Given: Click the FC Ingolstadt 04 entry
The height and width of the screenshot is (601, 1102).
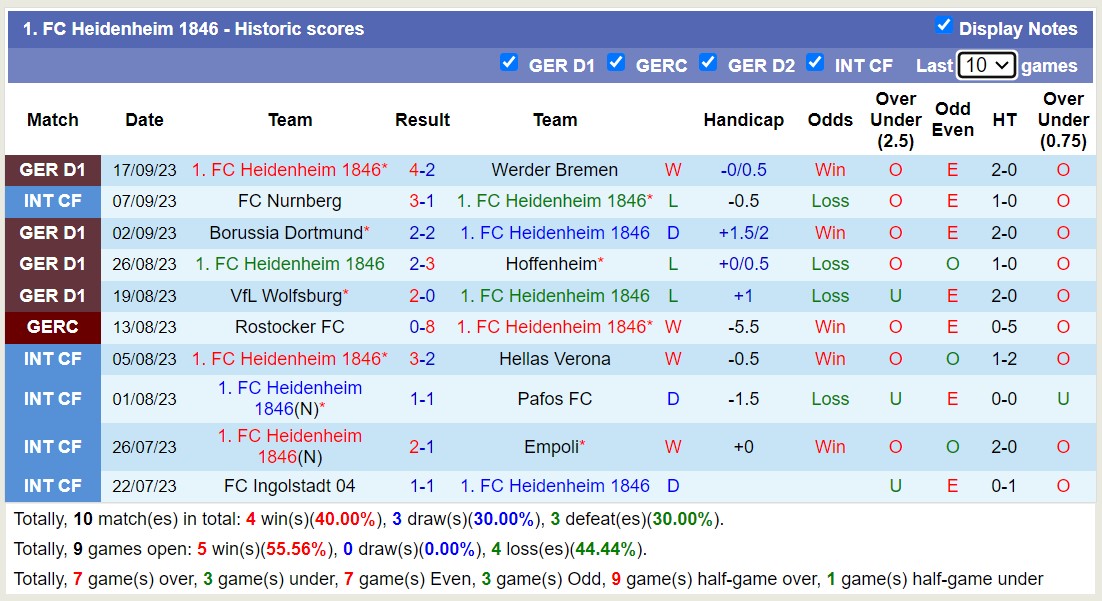Looking at the screenshot, I should coord(289,486).
